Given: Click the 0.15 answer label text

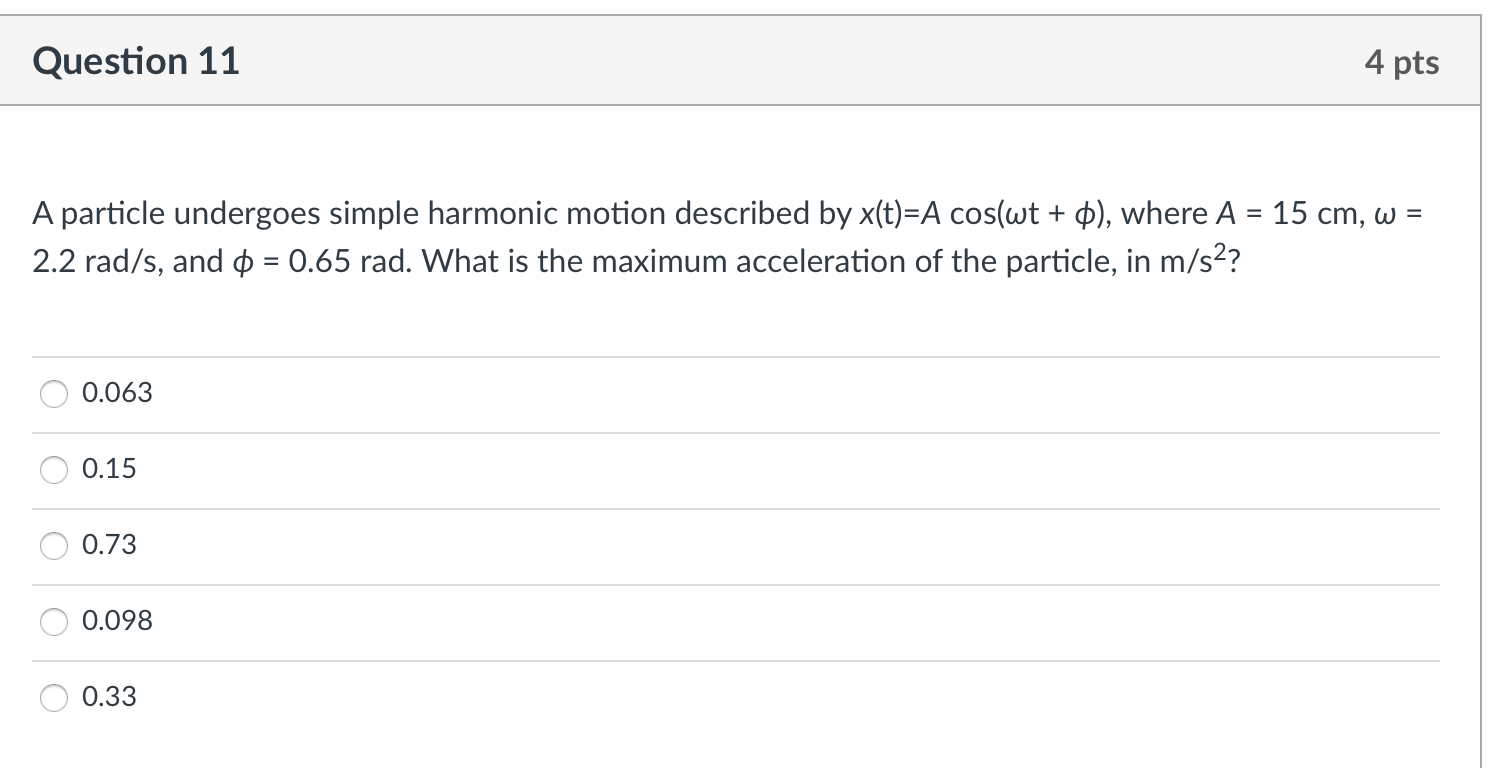Looking at the screenshot, I should (x=110, y=469).
